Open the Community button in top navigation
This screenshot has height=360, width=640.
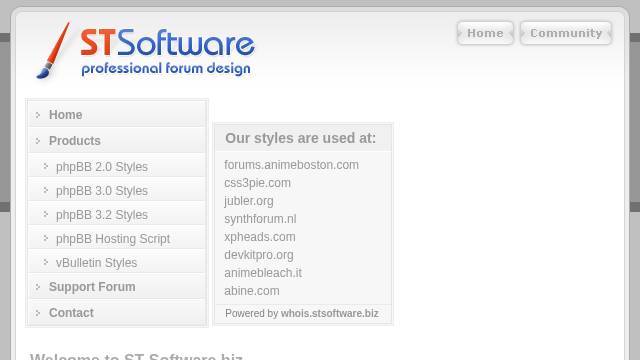click(566, 33)
